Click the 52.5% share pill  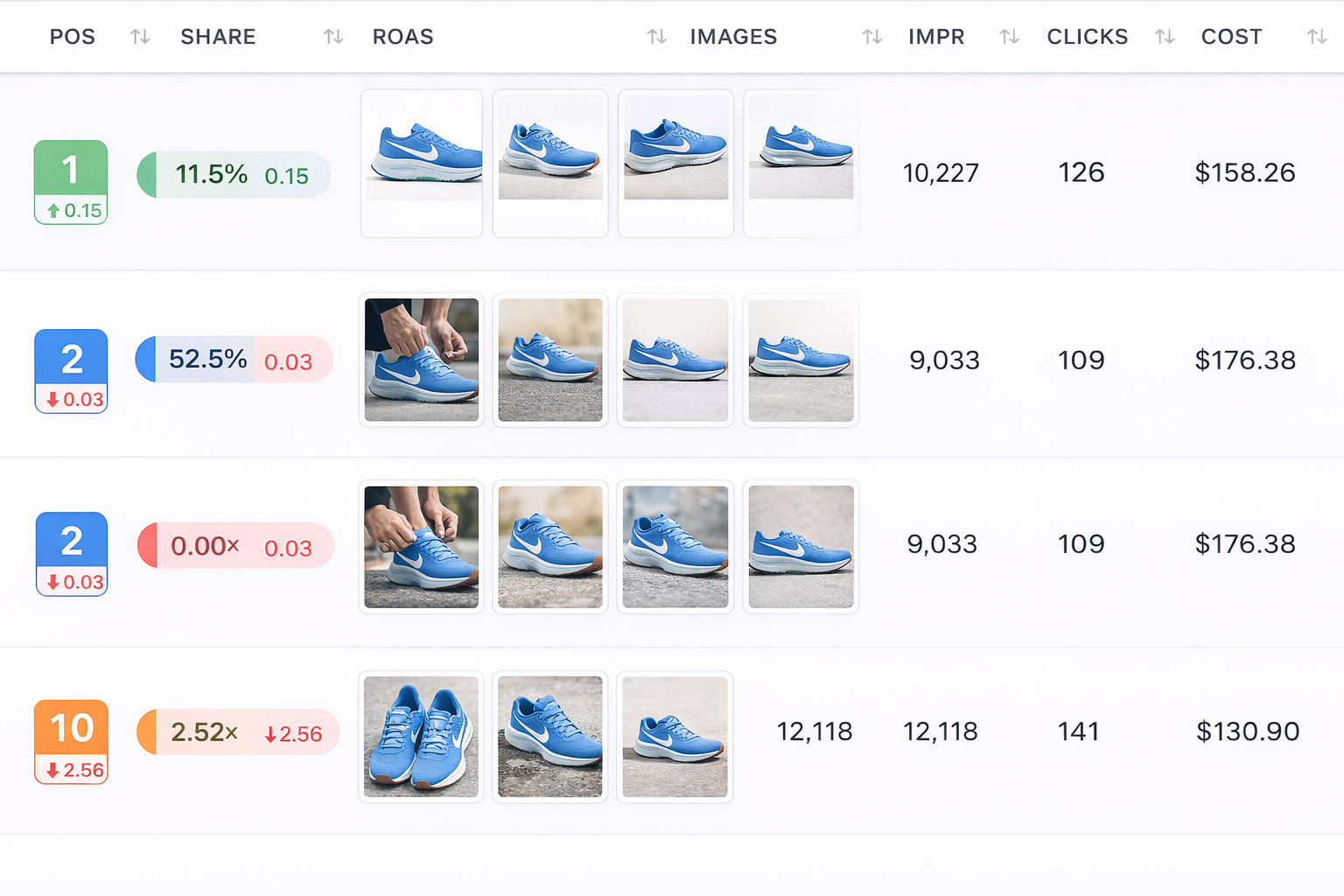click(x=234, y=360)
